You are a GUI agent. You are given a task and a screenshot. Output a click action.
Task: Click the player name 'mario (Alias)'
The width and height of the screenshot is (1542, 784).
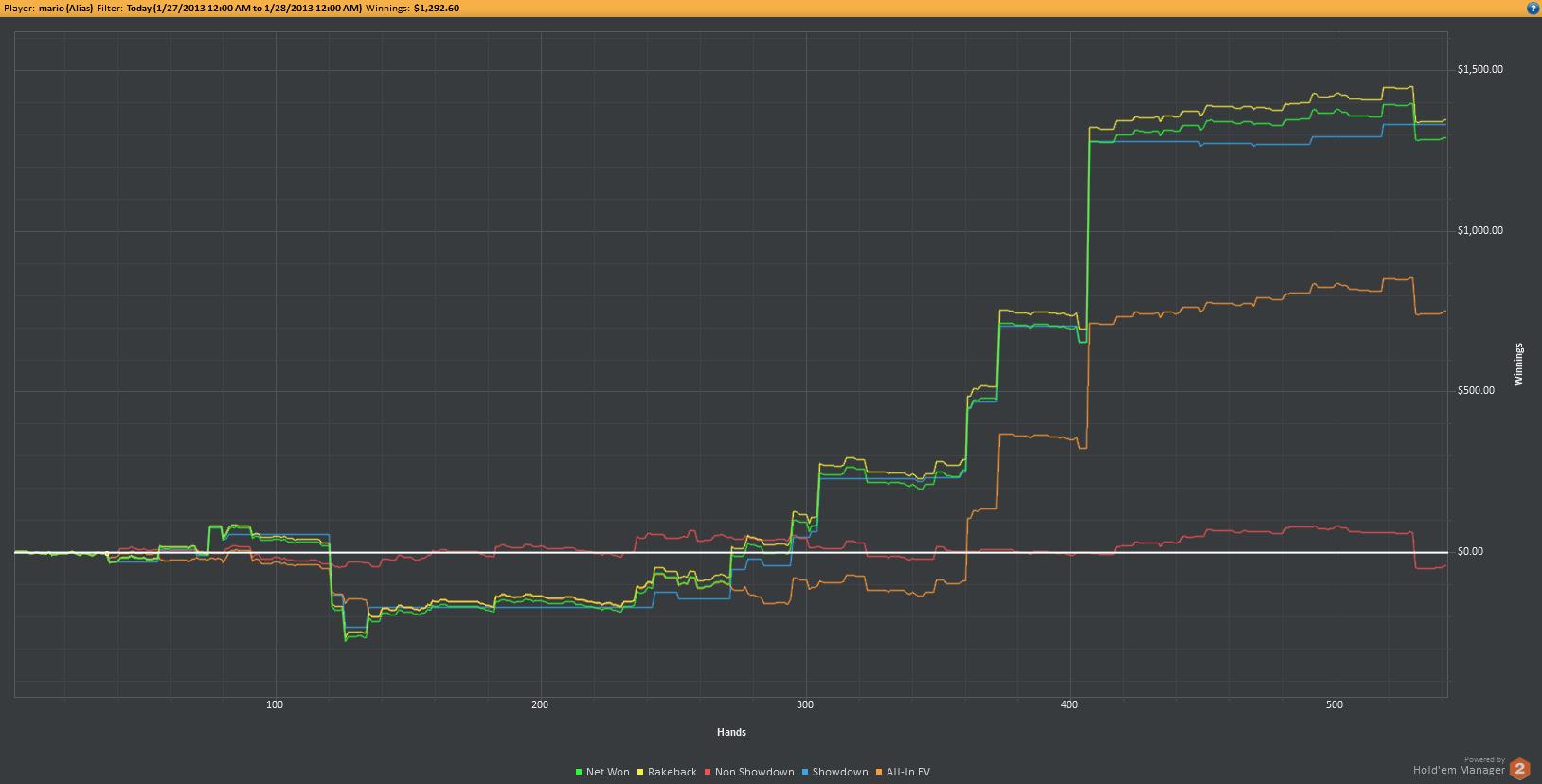65,9
